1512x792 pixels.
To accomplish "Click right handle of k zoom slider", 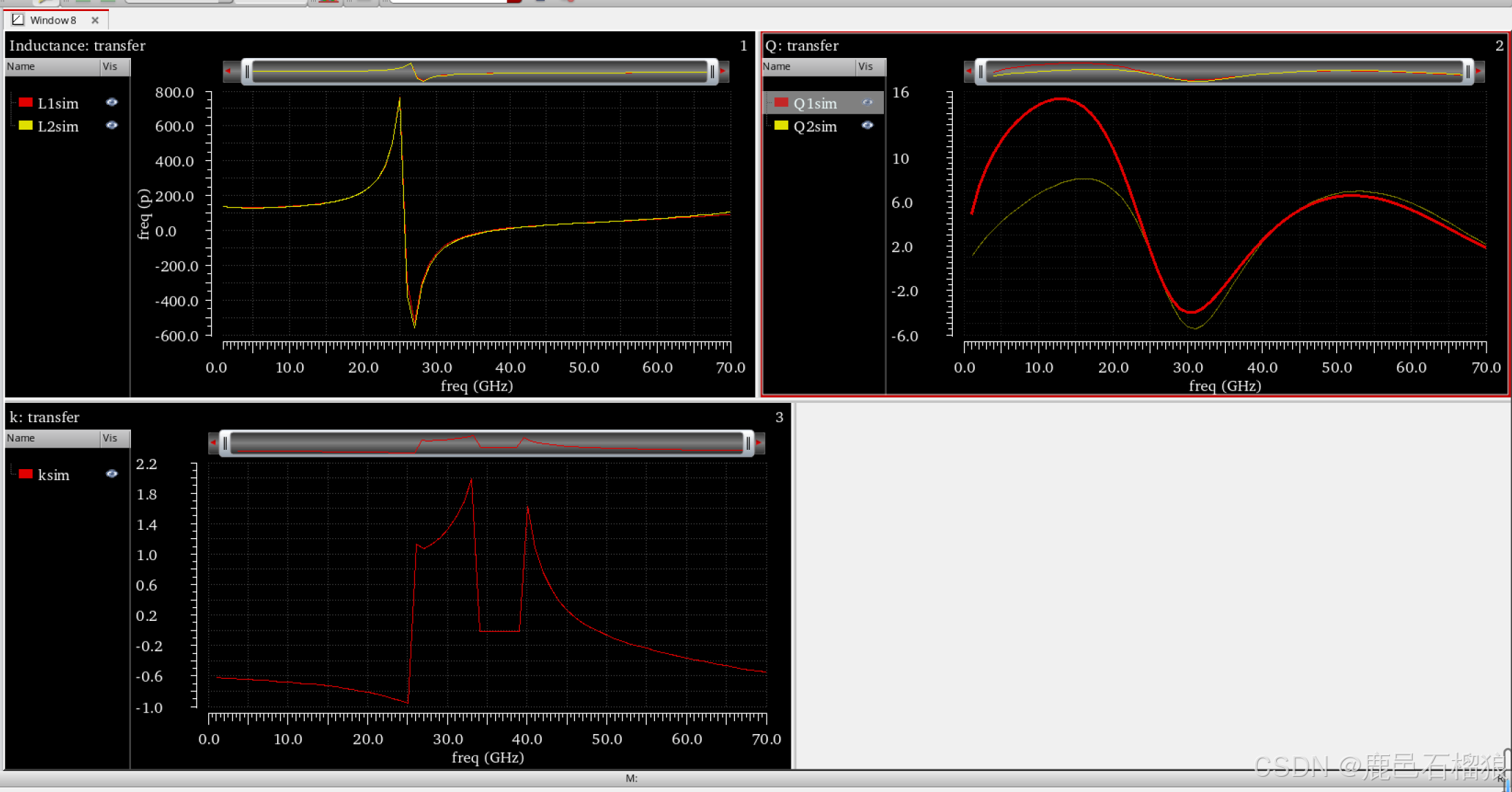I will (748, 443).
